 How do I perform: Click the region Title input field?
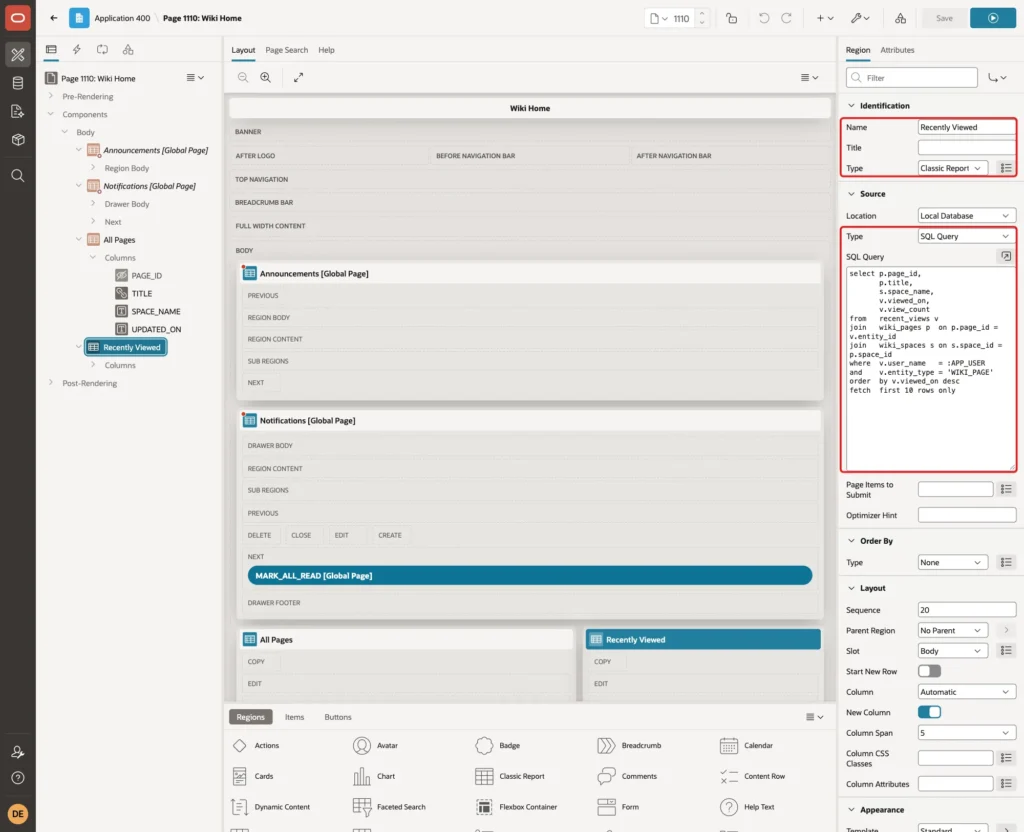pos(967,148)
